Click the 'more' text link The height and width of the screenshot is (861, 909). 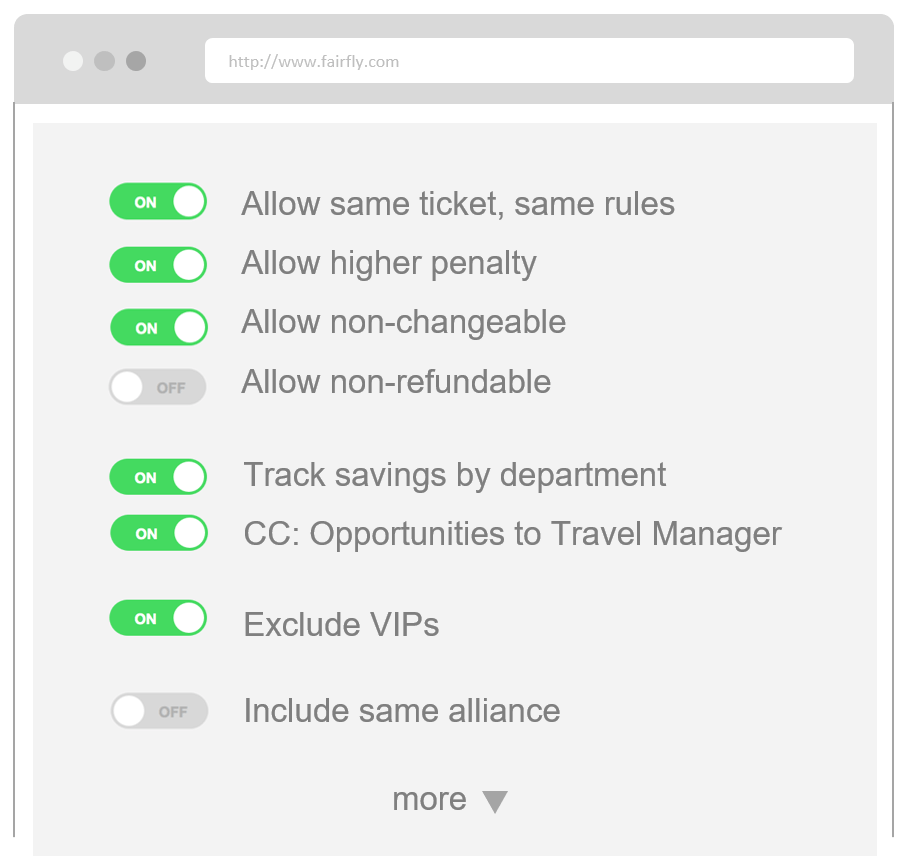(x=430, y=800)
